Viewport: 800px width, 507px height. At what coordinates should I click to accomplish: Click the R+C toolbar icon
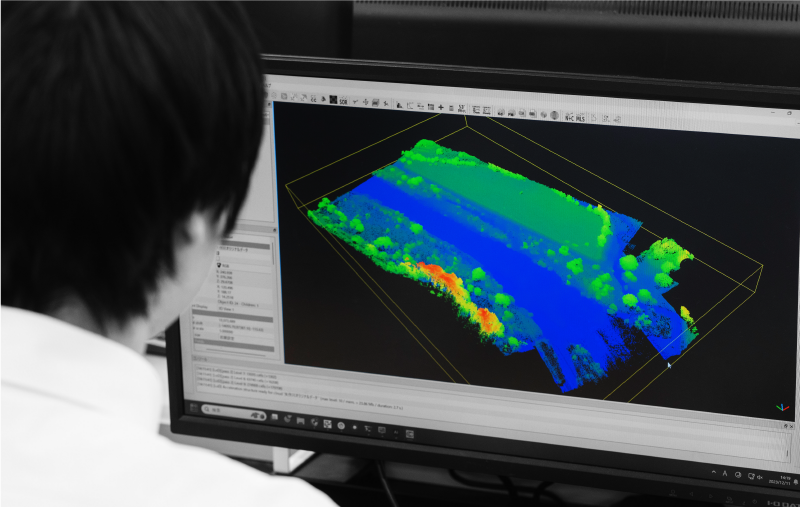click(570, 116)
